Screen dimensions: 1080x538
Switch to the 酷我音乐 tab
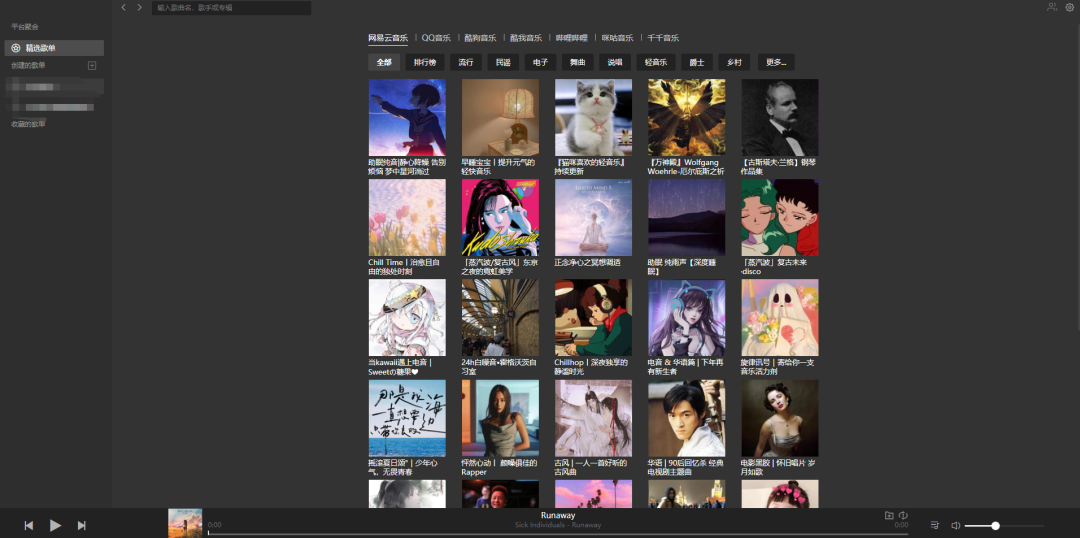click(526, 38)
